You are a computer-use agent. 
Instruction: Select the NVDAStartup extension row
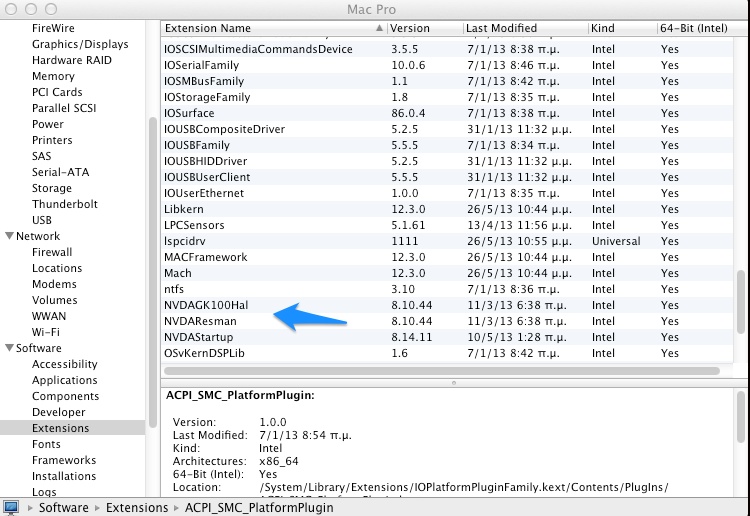[x=447, y=337]
